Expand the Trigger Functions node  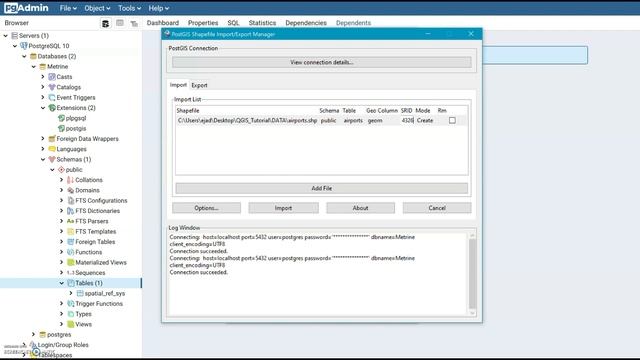tap(62, 304)
